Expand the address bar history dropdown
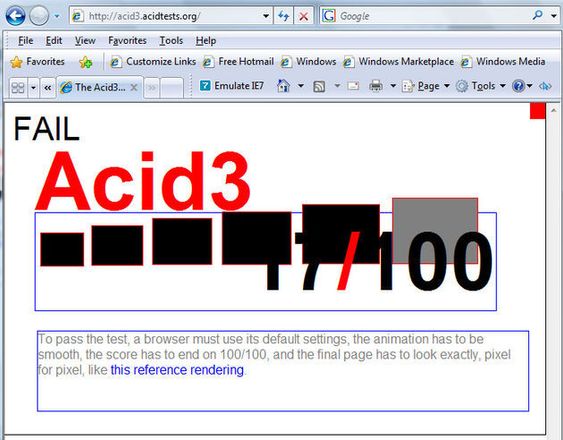The width and height of the screenshot is (563, 440). pyautogui.click(x=266, y=16)
